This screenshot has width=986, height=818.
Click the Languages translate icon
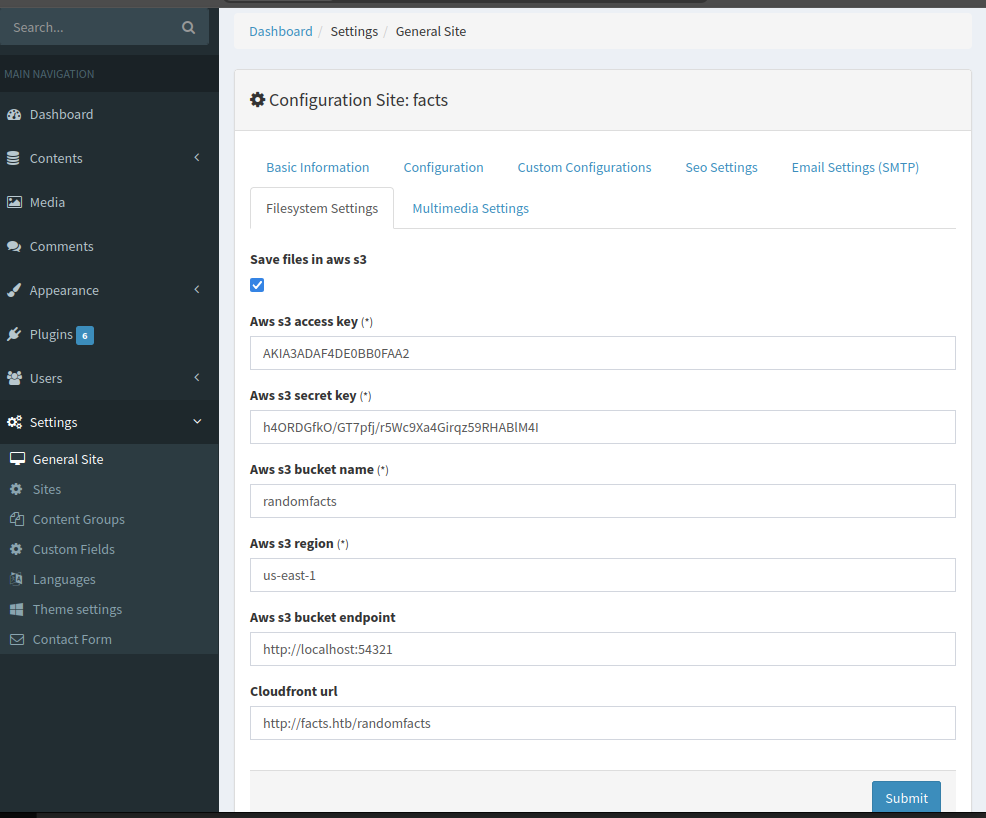click(16, 578)
